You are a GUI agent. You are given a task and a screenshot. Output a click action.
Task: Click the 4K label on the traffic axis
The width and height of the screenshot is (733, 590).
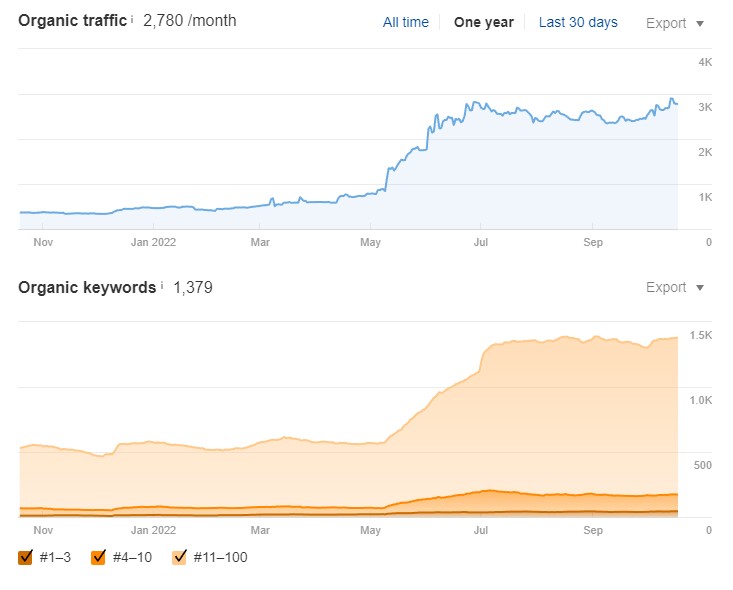pos(704,62)
